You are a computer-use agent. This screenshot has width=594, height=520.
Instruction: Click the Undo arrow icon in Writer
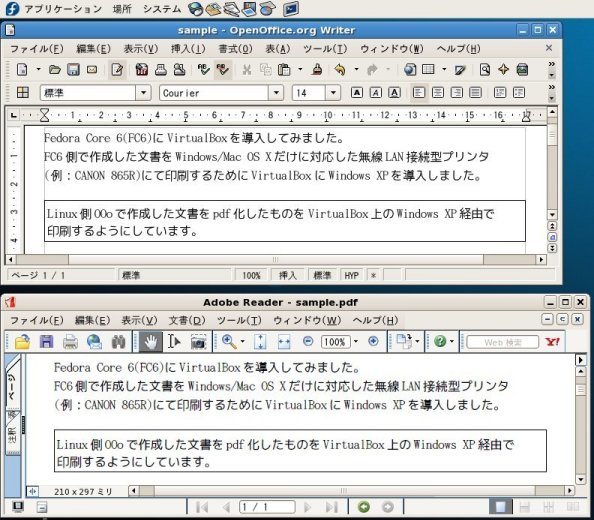pyautogui.click(x=340, y=70)
